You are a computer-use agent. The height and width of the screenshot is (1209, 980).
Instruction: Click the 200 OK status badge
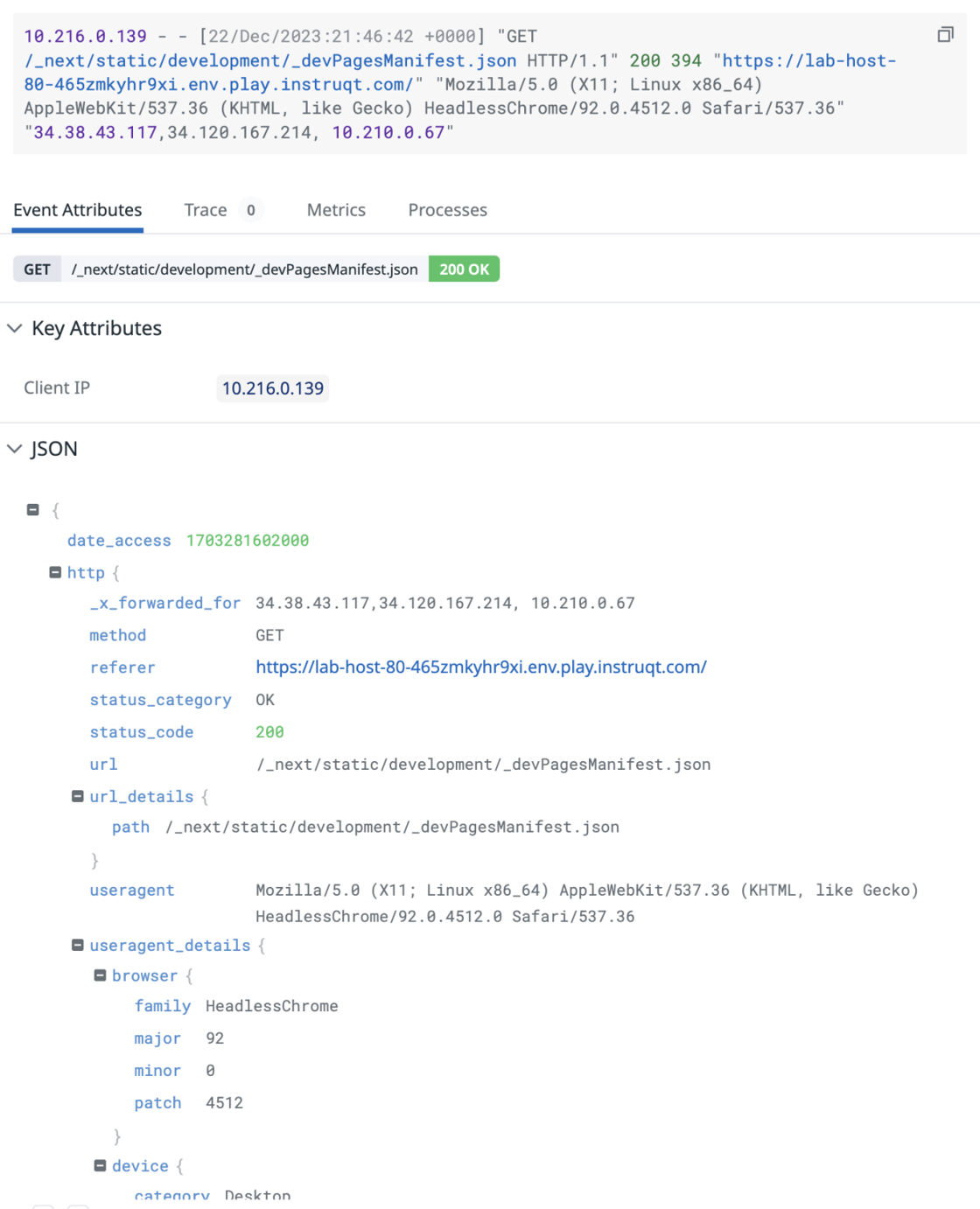(463, 269)
